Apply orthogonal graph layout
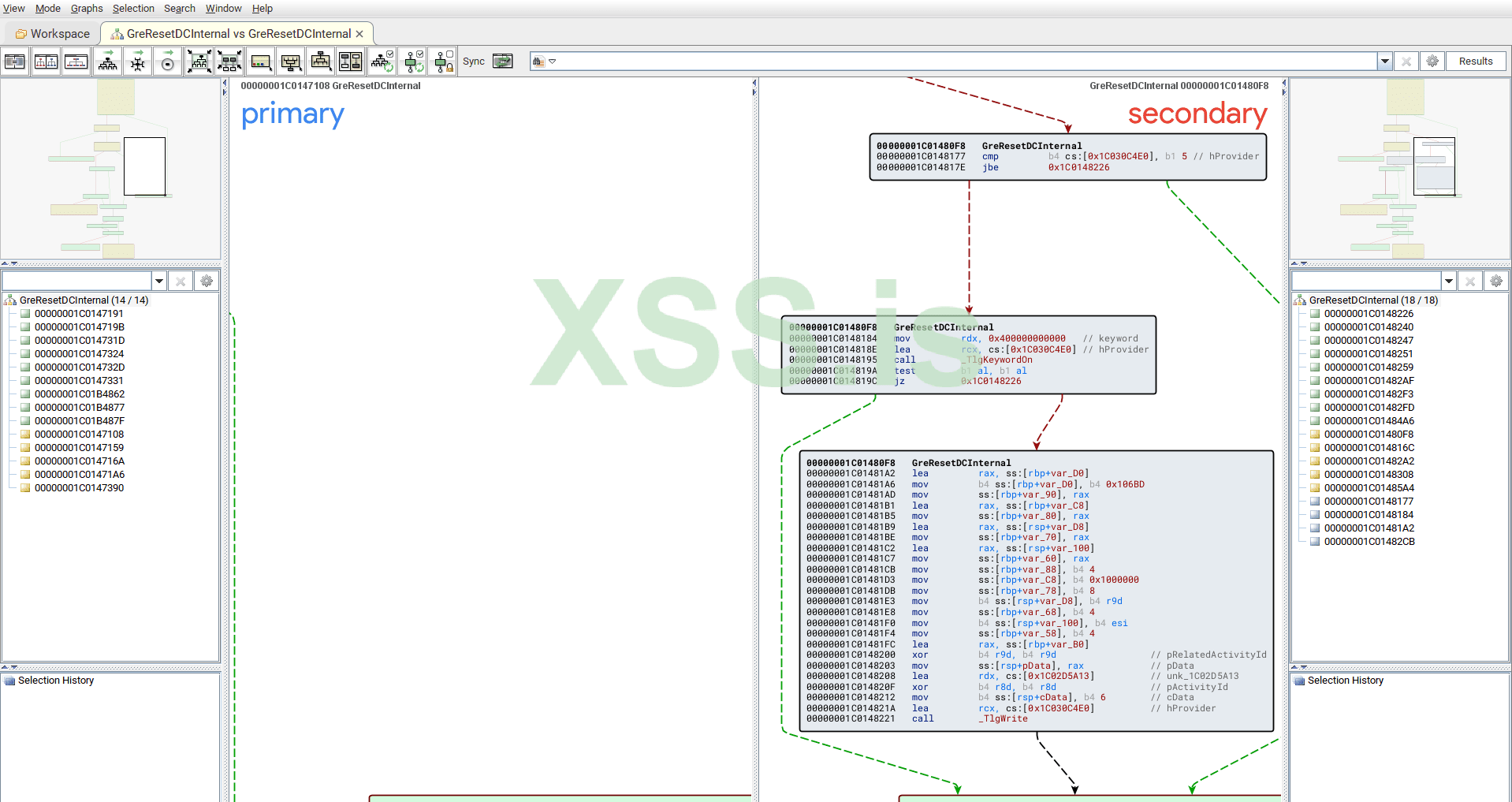1512x802 pixels. pyautogui.click(x=138, y=62)
